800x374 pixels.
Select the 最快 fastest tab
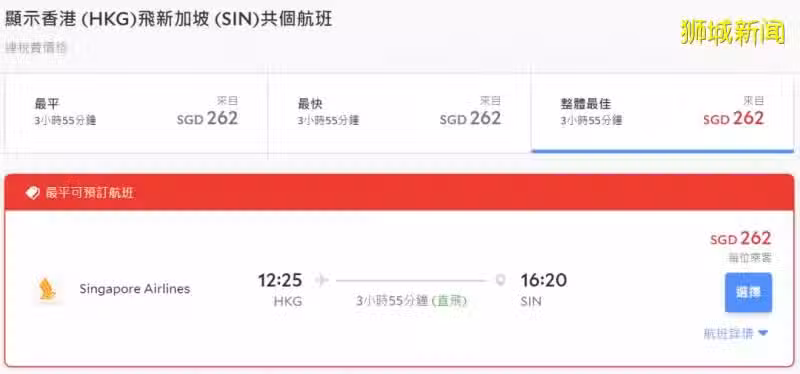point(399,113)
